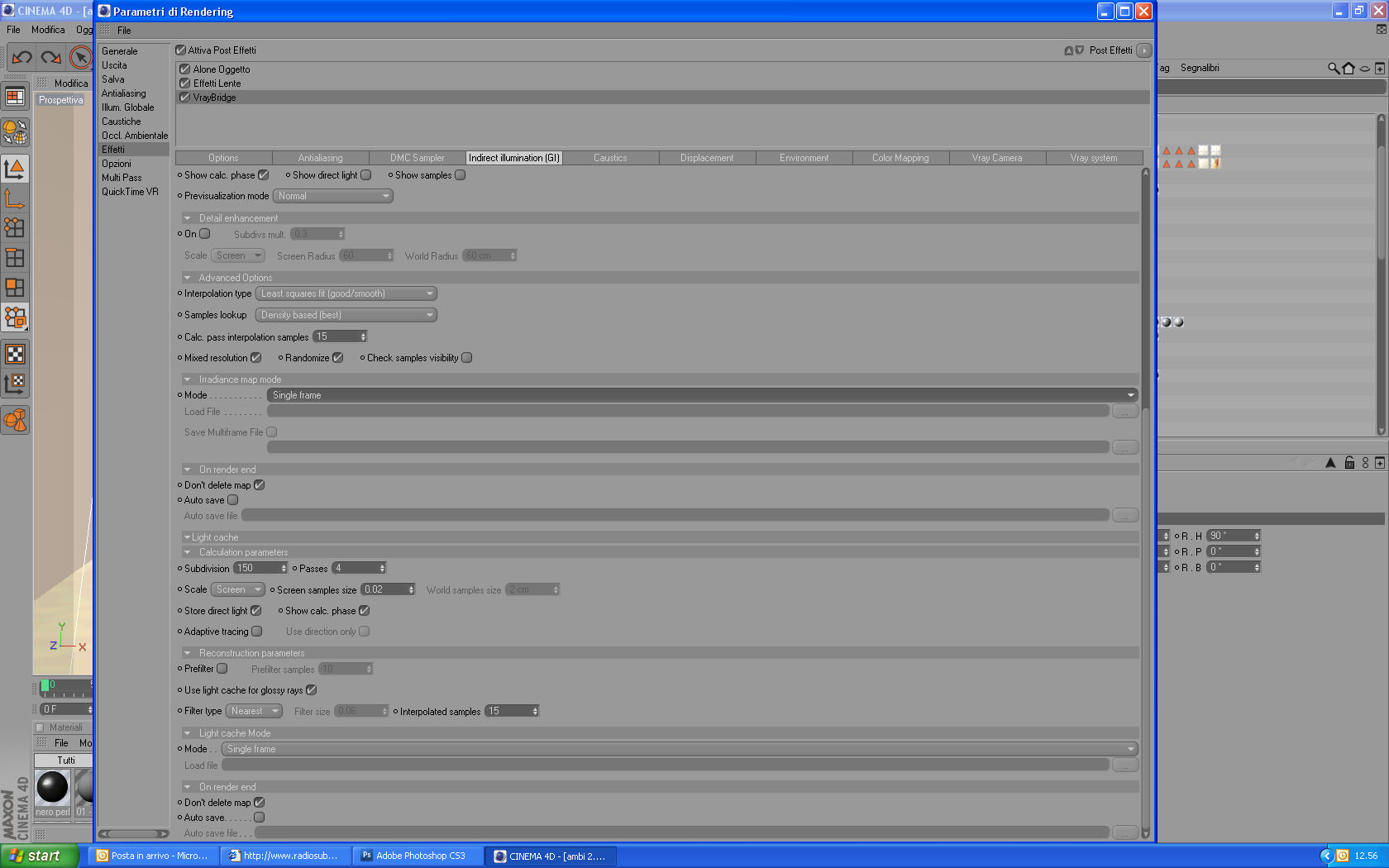
Task: Click the Make Editable spheres icon
Action: [15, 131]
